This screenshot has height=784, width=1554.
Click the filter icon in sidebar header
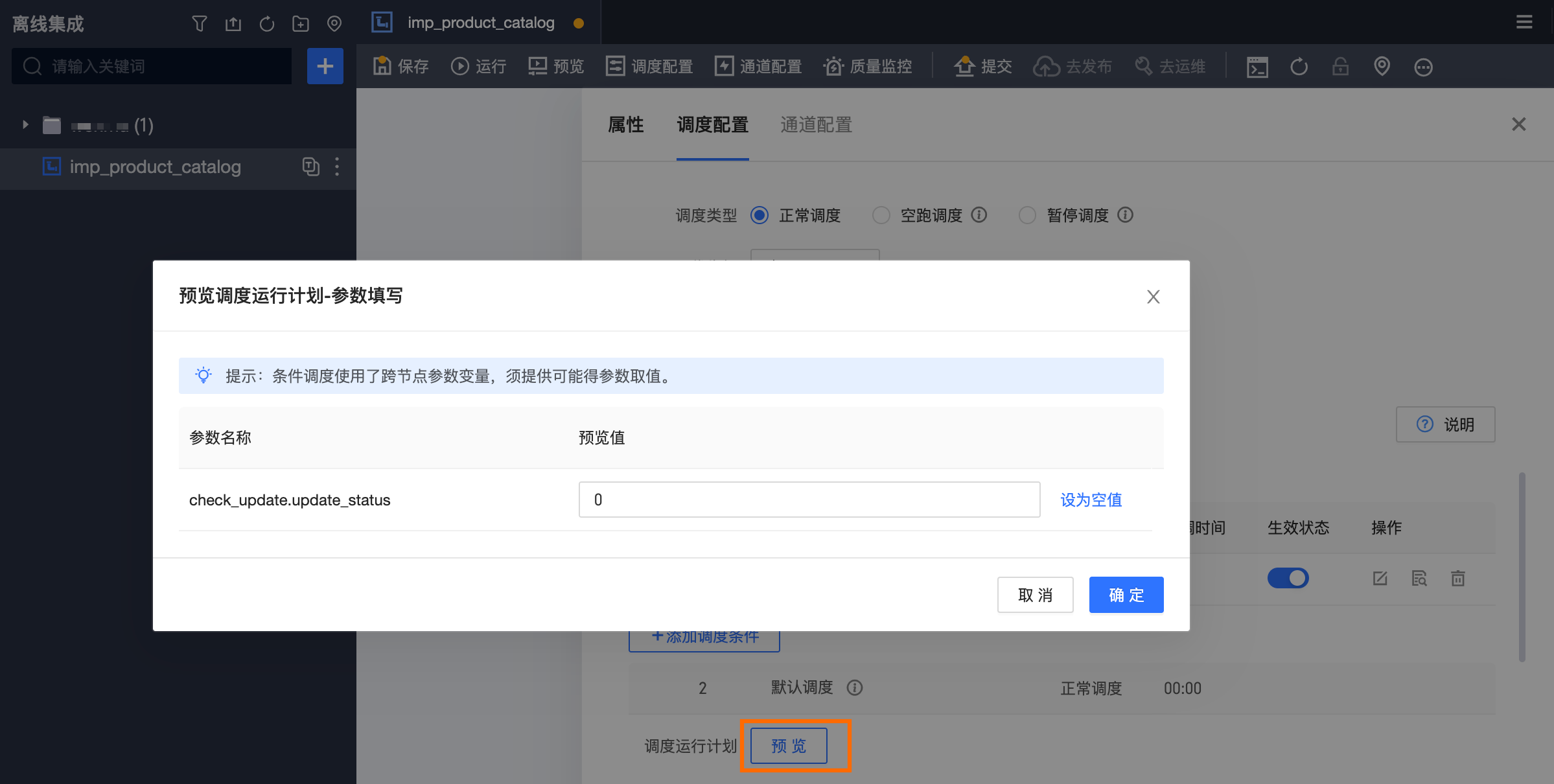point(199,24)
